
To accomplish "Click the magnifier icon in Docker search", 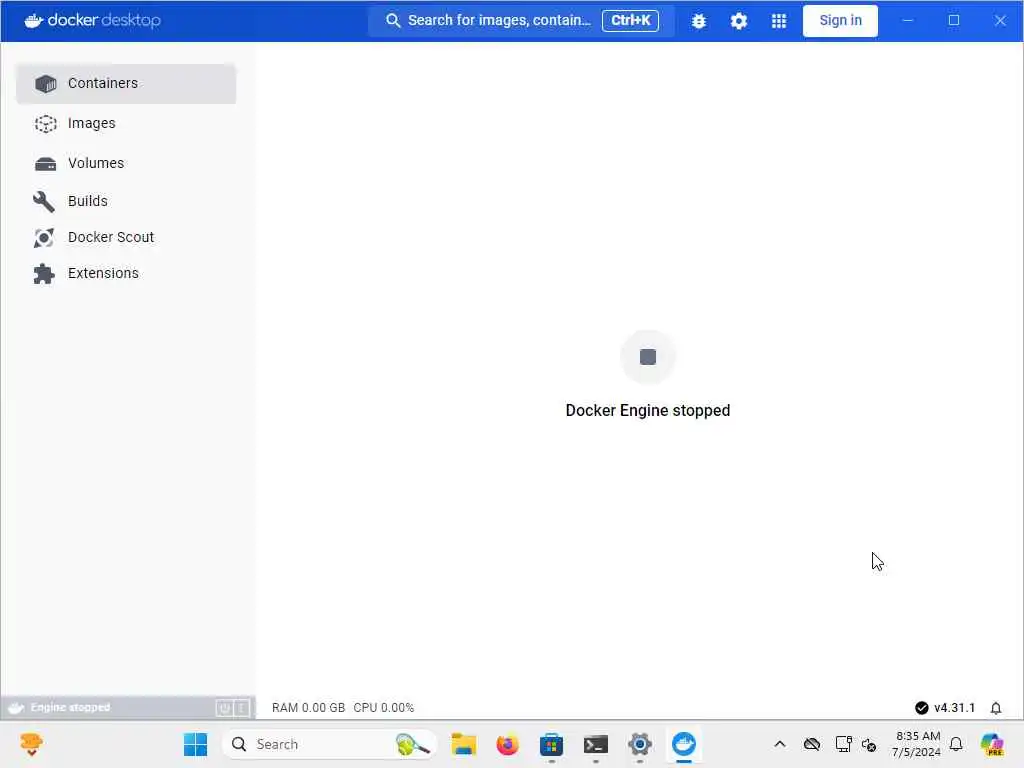I will [x=392, y=21].
